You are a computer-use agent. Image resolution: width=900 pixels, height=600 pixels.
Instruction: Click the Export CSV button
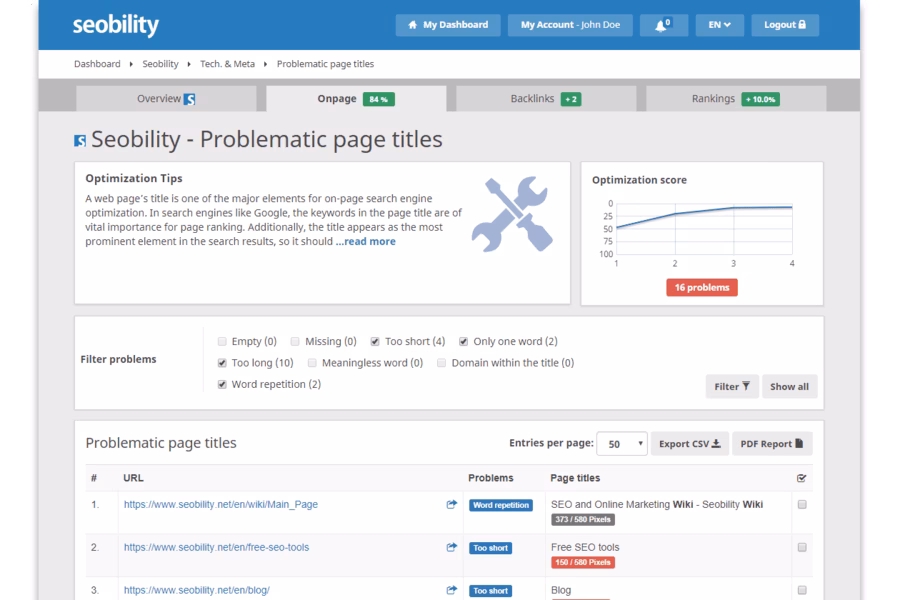690,444
